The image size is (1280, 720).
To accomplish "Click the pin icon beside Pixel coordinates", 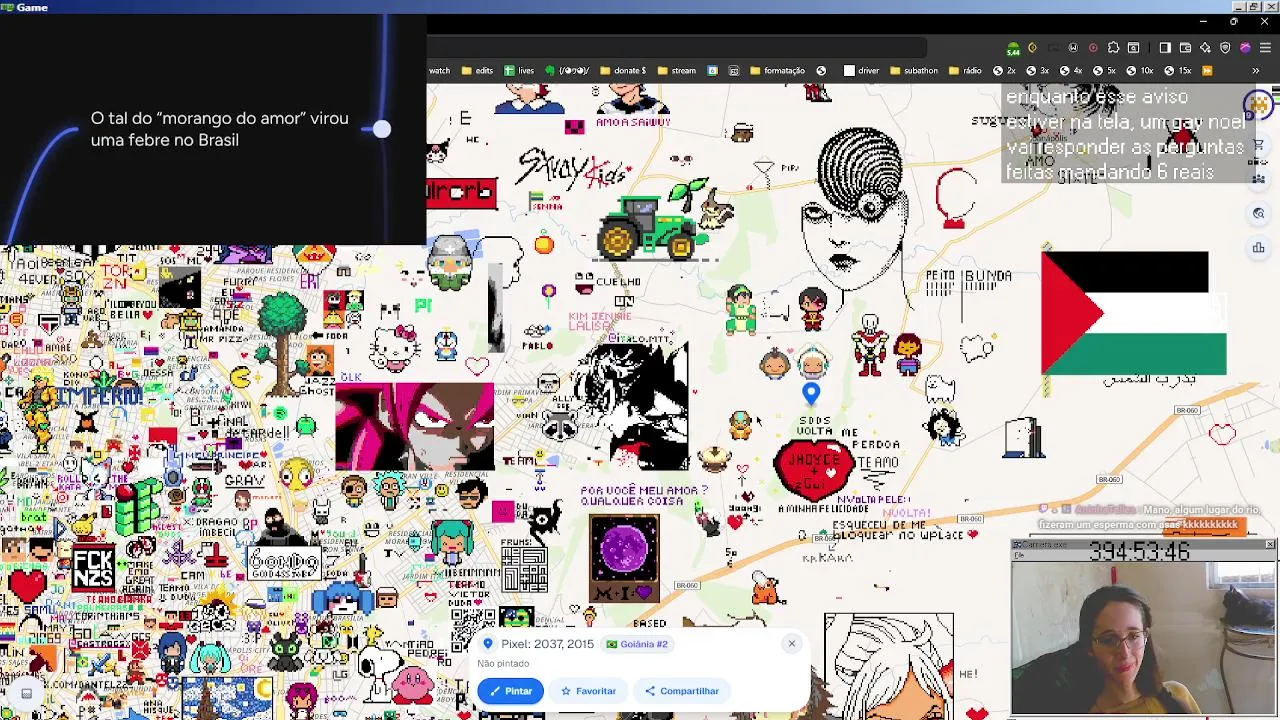I will coord(488,644).
